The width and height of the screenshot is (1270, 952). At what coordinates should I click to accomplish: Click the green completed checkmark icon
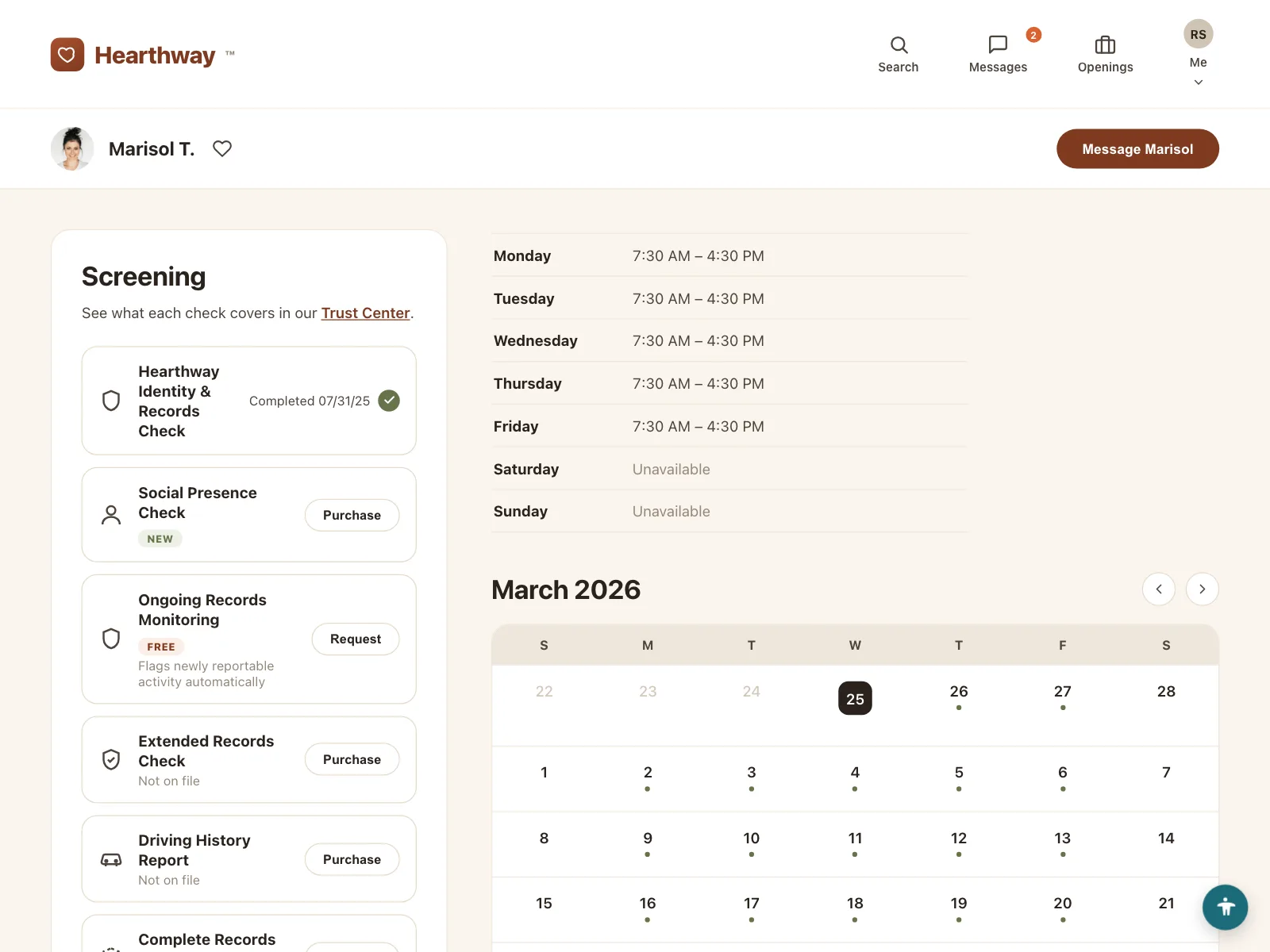[x=389, y=401]
